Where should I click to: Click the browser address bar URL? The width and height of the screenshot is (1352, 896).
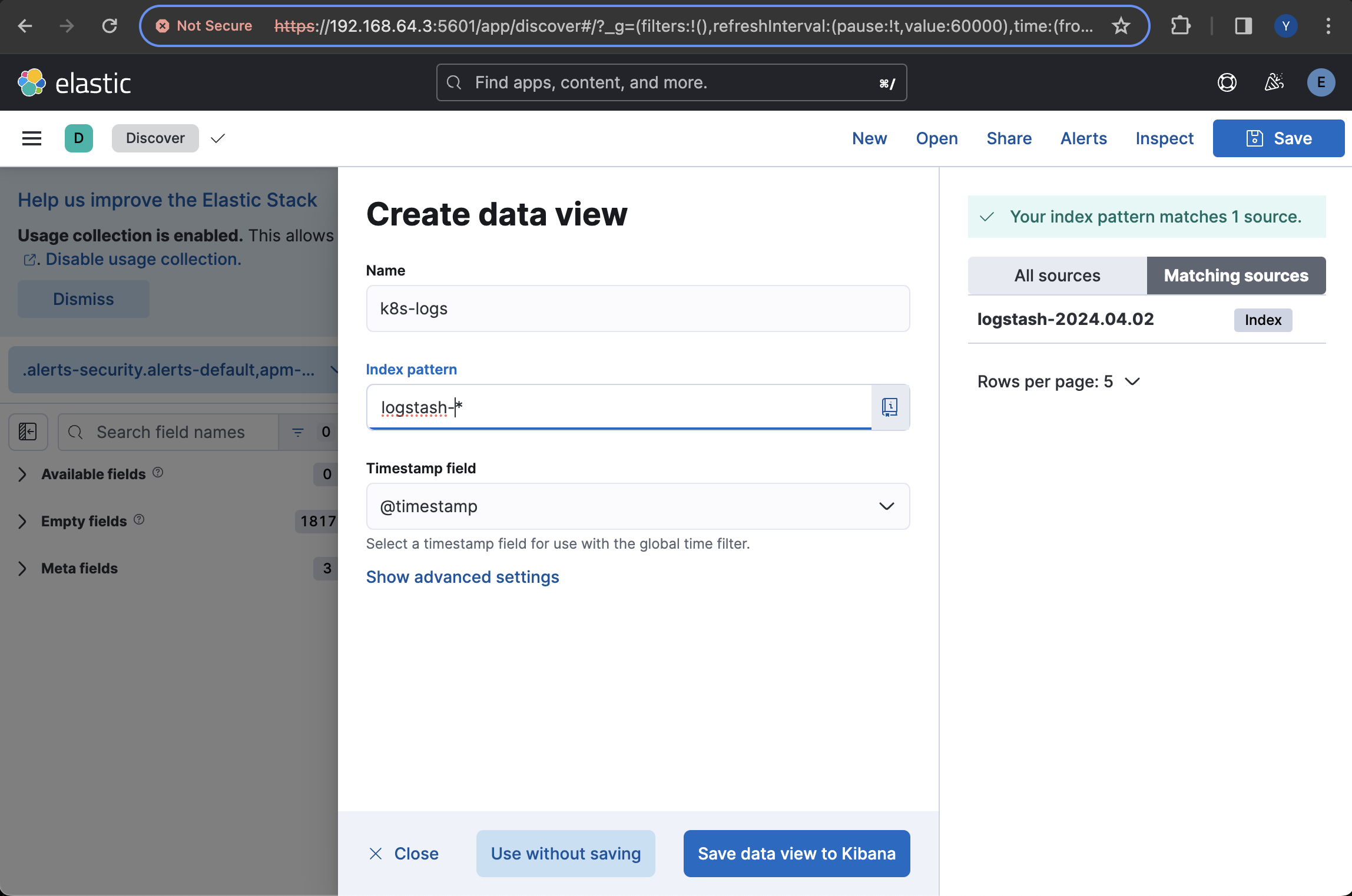(683, 26)
